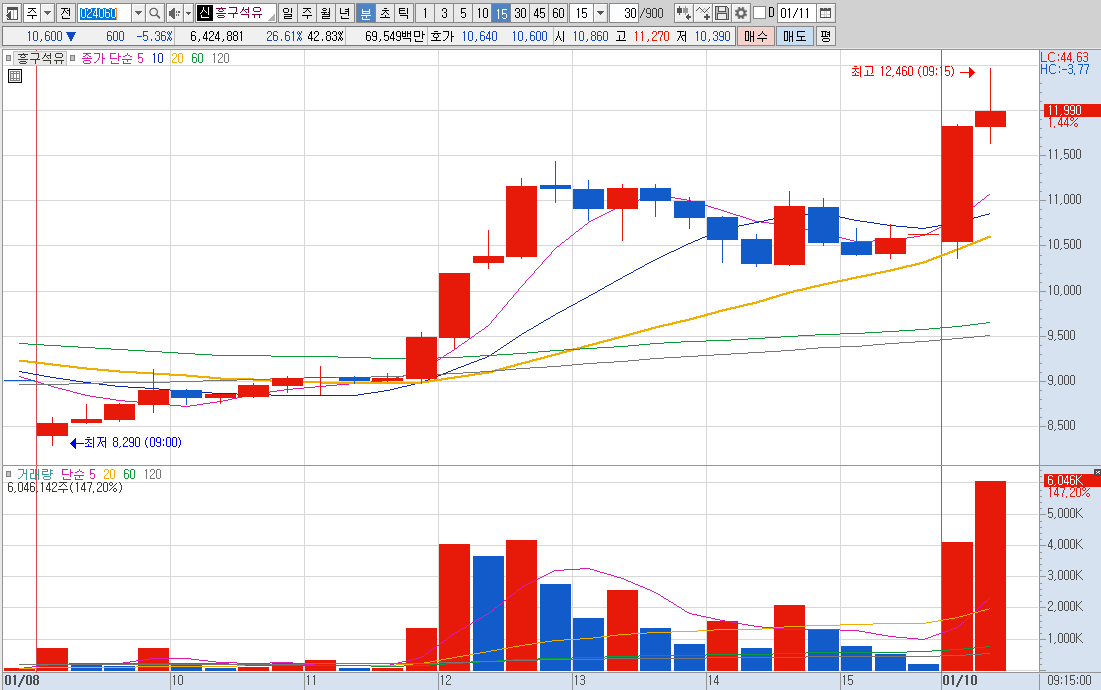Open the 주 market type dropdown arrow
This screenshot has width=1101, height=690.
pyautogui.click(x=48, y=13)
